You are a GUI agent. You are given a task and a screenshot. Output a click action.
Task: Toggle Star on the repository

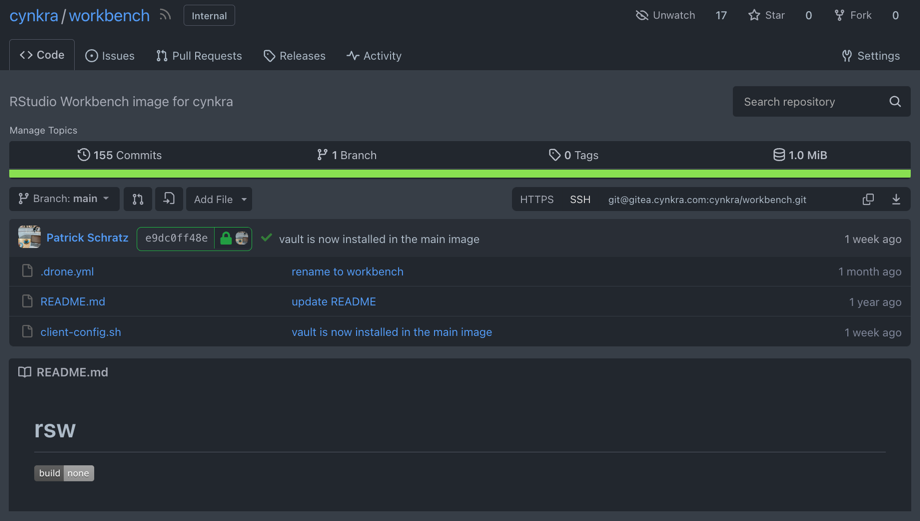(x=767, y=16)
